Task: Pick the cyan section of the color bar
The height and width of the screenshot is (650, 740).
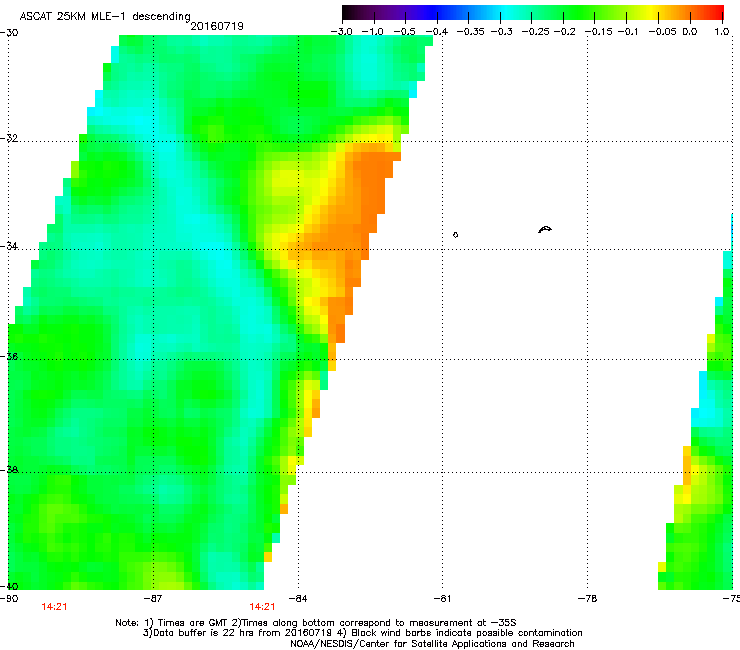Action: (507, 12)
